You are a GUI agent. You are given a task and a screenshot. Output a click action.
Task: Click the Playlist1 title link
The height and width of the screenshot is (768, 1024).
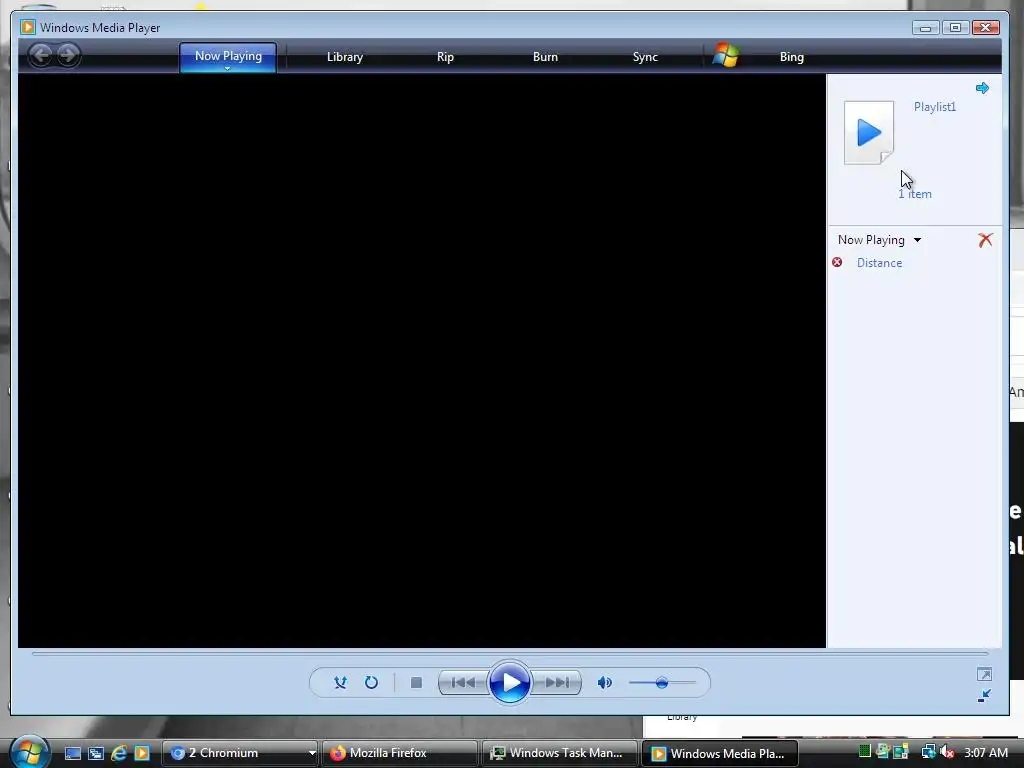(935, 106)
